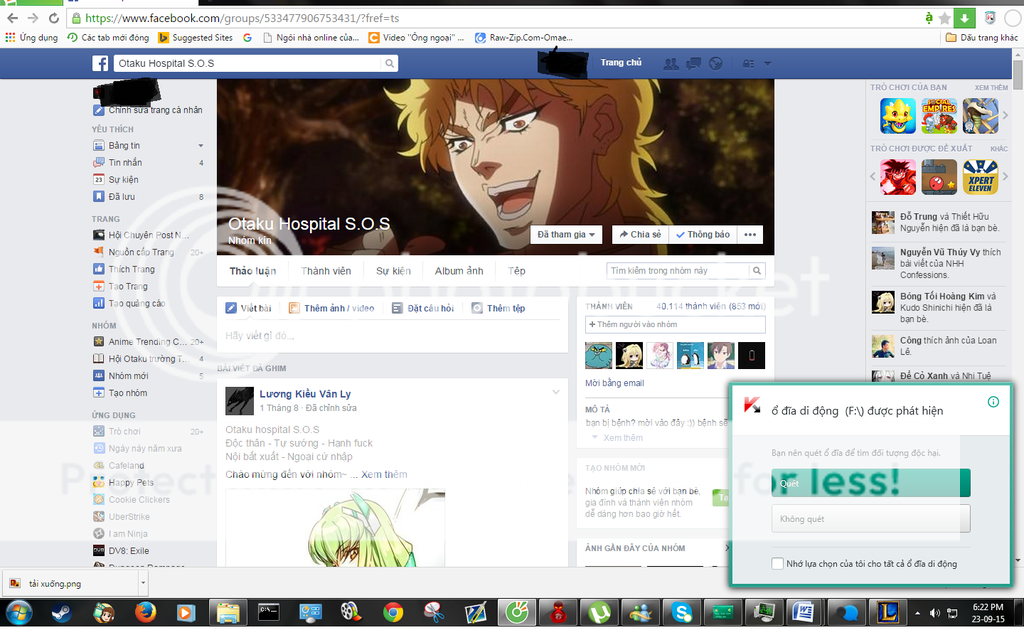
Task: Expand description with 'Xem thêm' under Mô tả
Action: click(623, 438)
